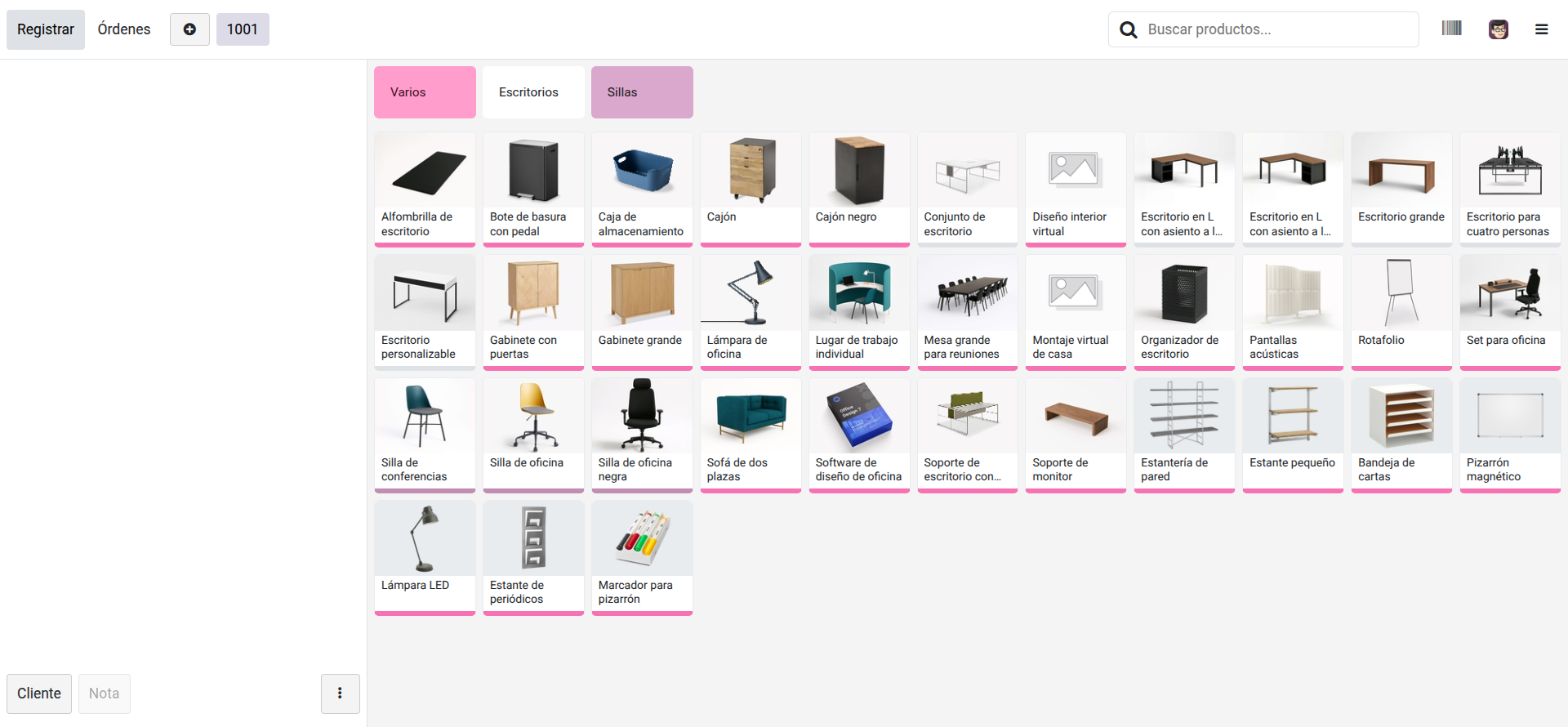
Task: Add Gabinete grande product
Action: point(642,312)
